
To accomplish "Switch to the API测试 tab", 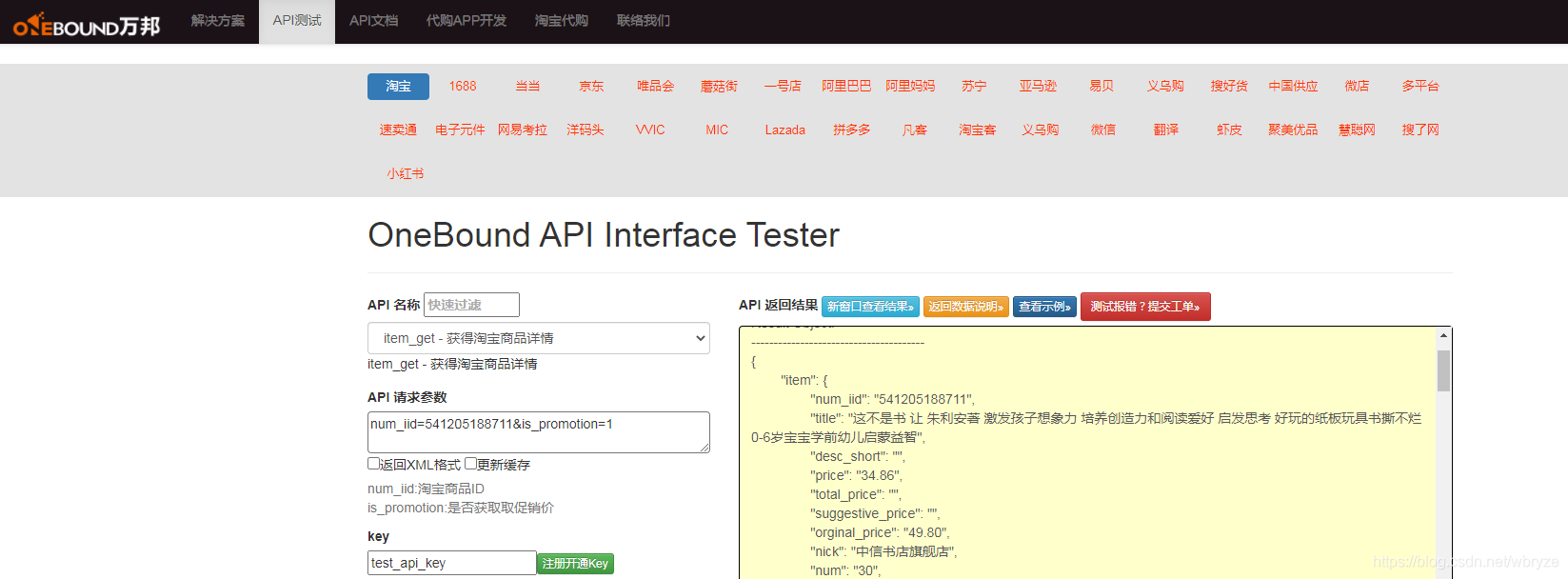I will (x=297, y=21).
